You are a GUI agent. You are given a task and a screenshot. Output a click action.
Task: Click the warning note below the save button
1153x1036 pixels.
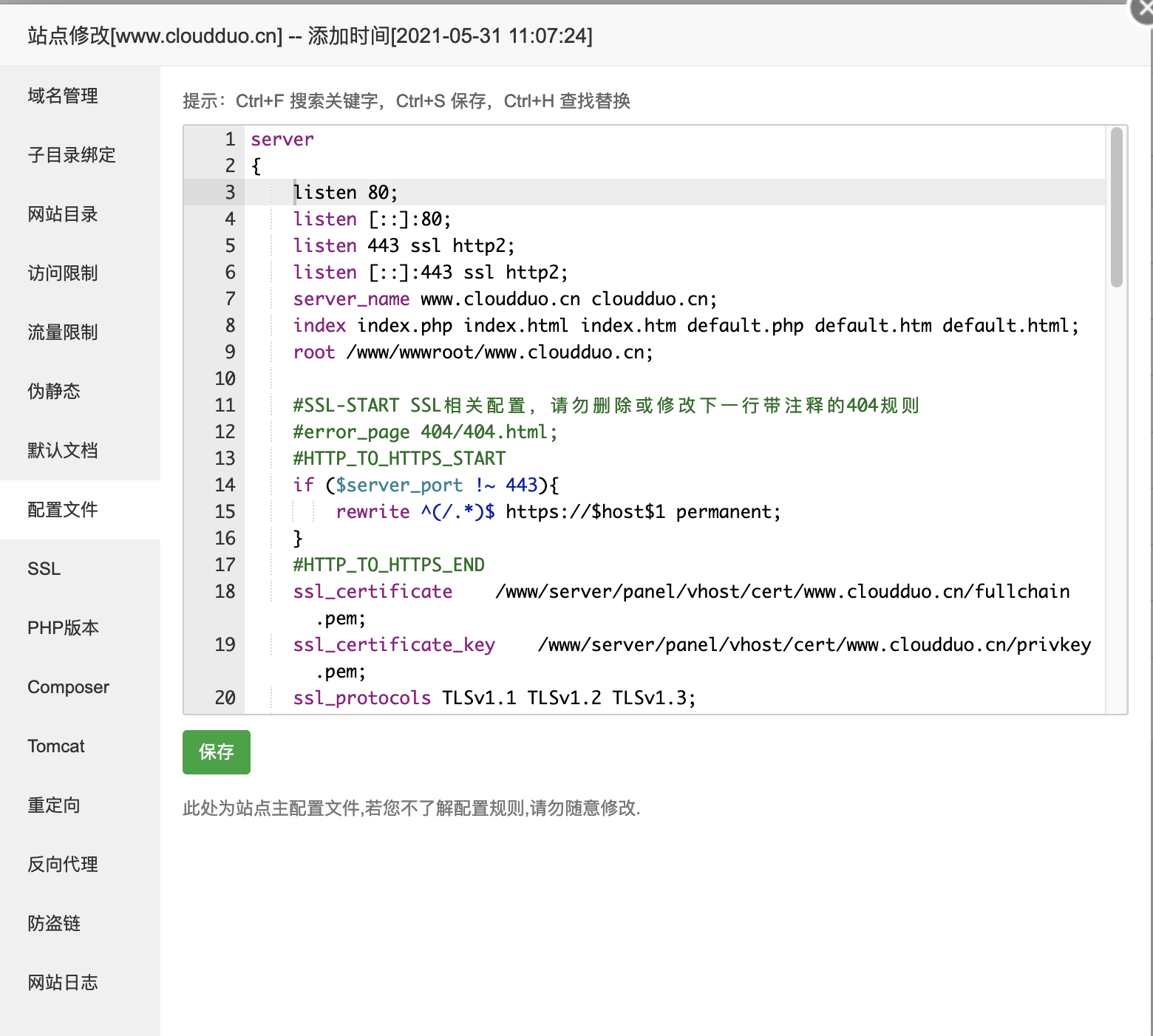pyautogui.click(x=412, y=808)
